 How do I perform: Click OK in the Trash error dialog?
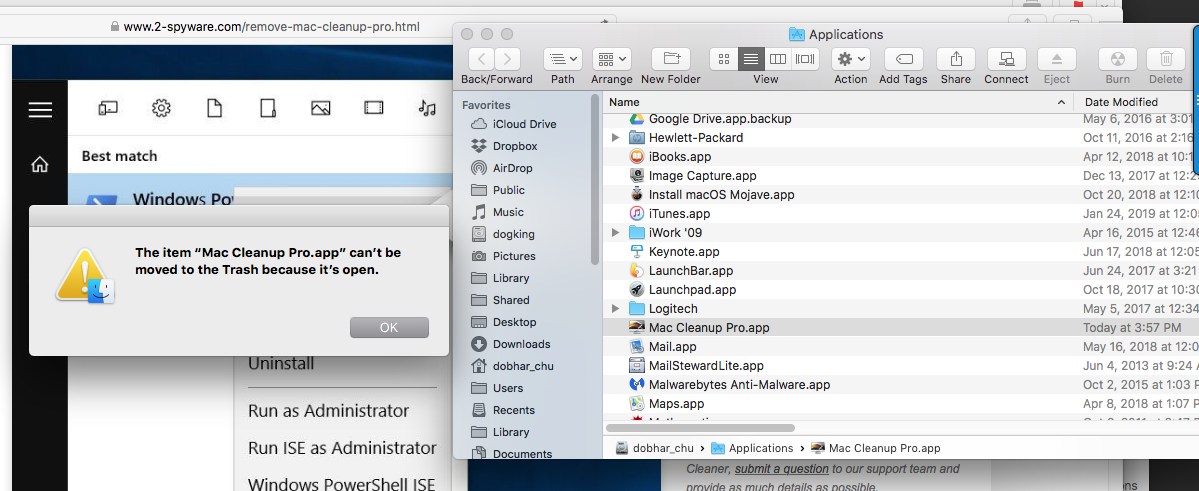coord(389,327)
